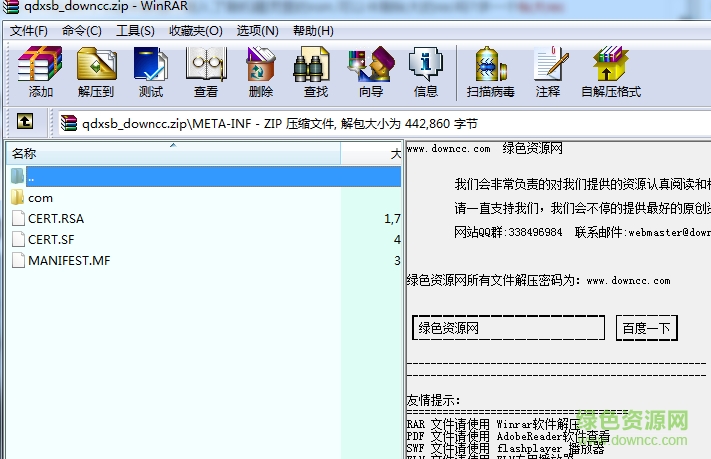Click the 绿色资源网 search input field
The width and height of the screenshot is (711, 459).
(x=508, y=328)
